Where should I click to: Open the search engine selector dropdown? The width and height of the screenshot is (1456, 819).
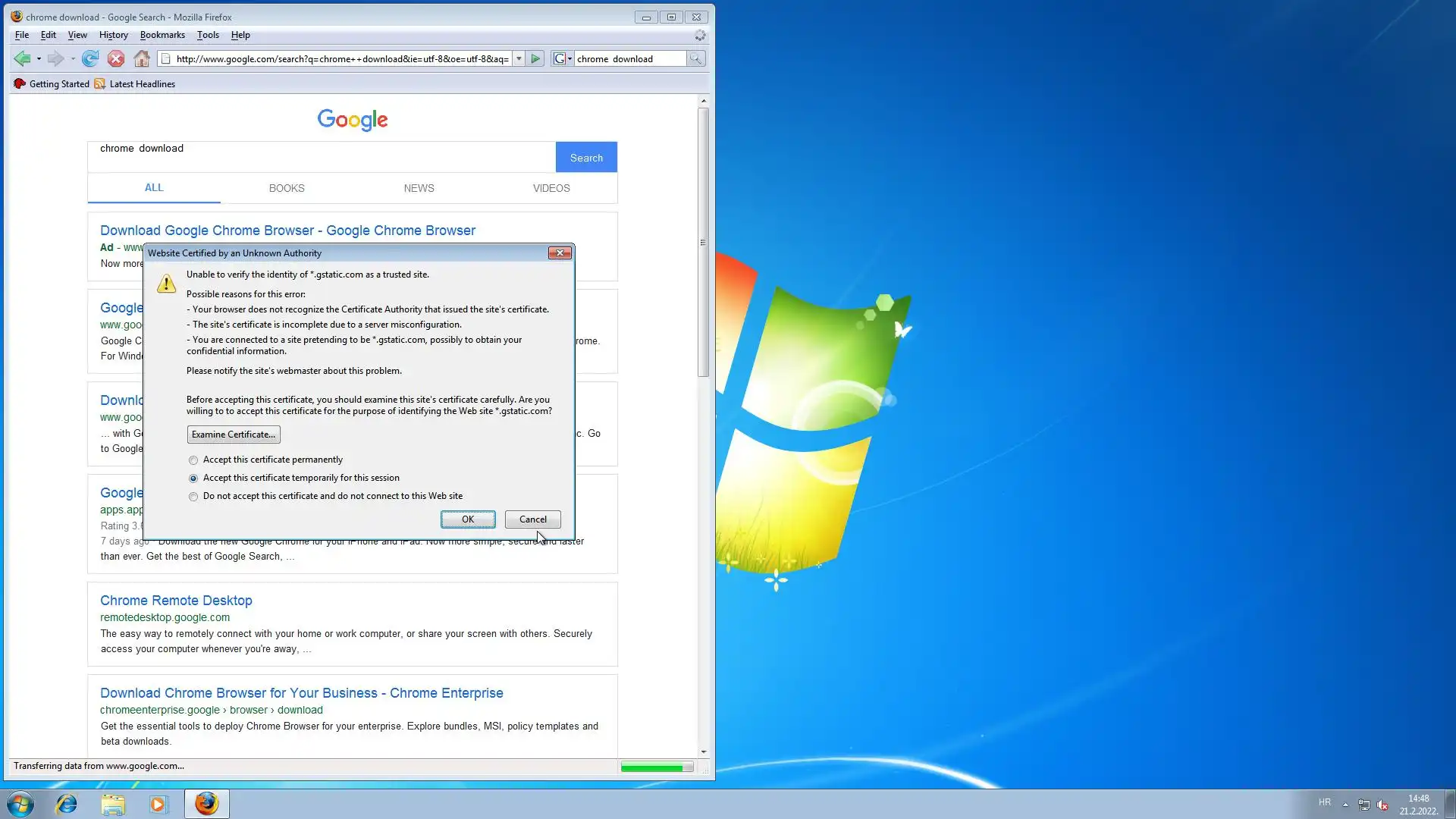click(562, 58)
